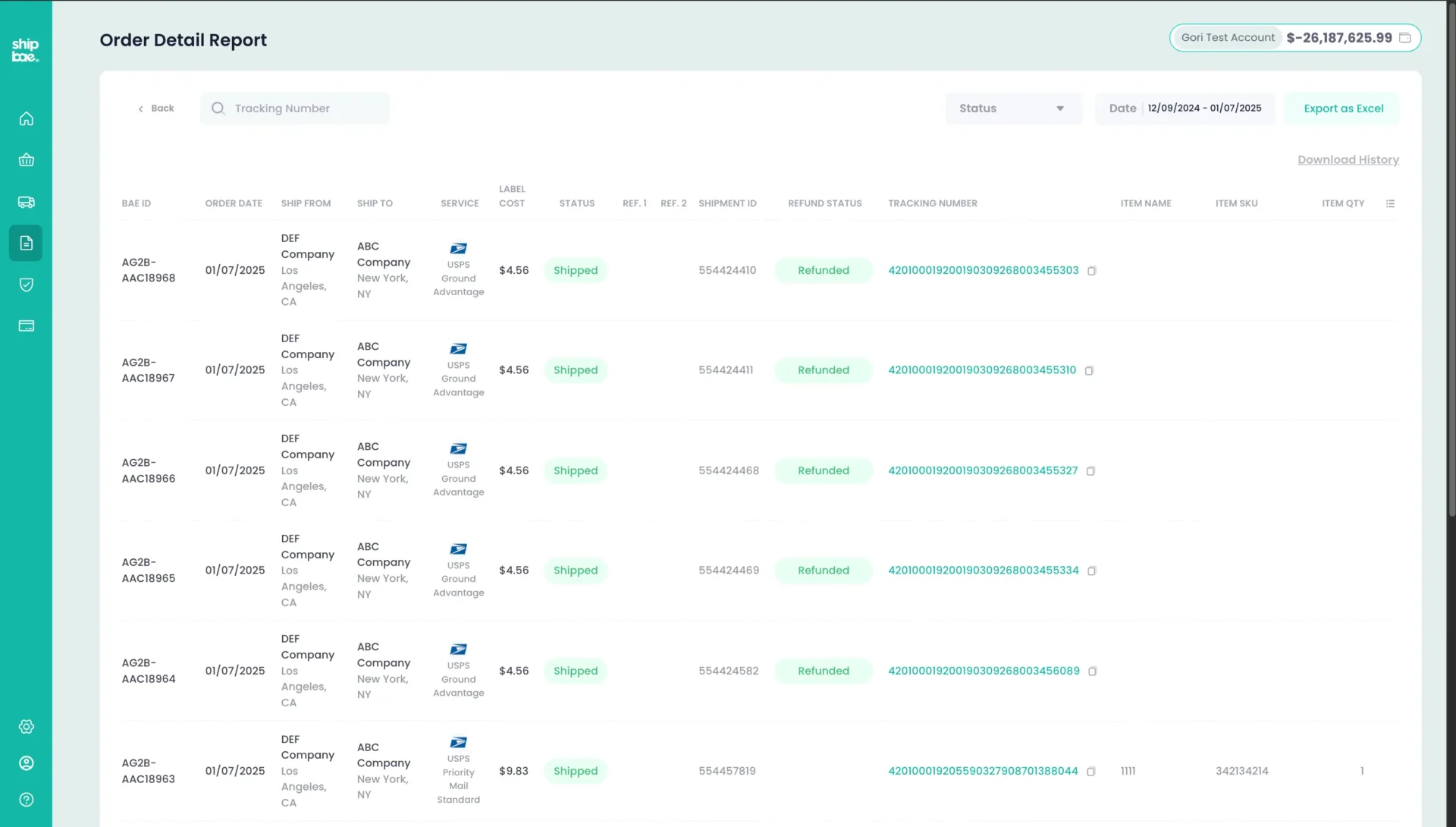Click the LABEL COST column header
This screenshot has height=827, width=1456.
[x=512, y=197]
